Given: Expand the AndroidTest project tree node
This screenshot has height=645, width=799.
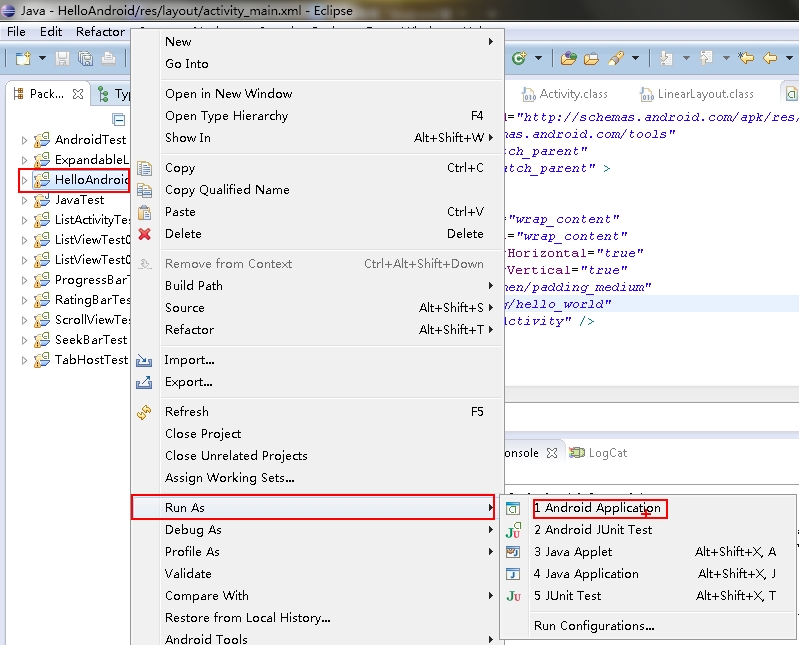Looking at the screenshot, I should pyautogui.click(x=25, y=140).
